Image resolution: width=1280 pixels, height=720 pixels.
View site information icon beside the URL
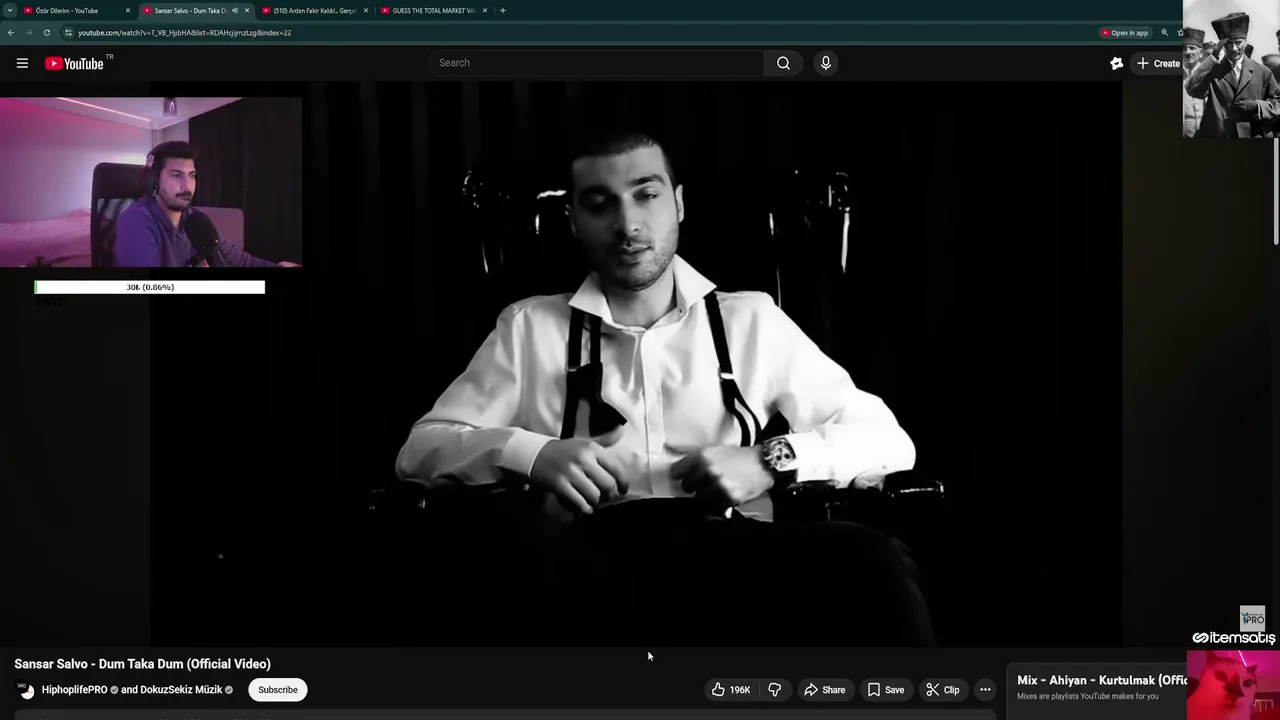68,33
